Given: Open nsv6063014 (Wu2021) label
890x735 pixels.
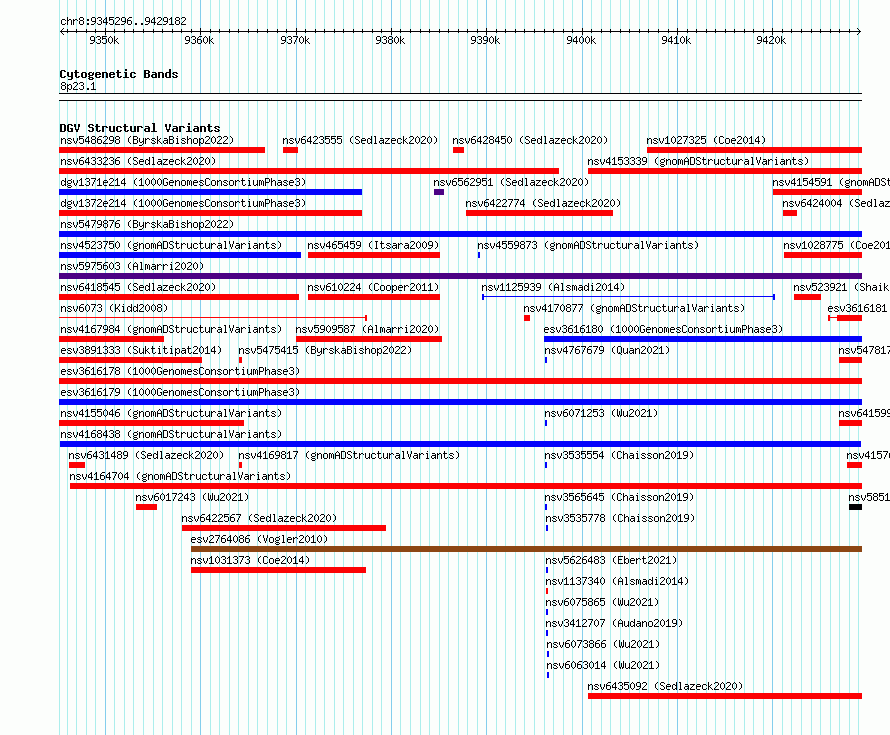Looking at the screenshot, I should [603, 665].
